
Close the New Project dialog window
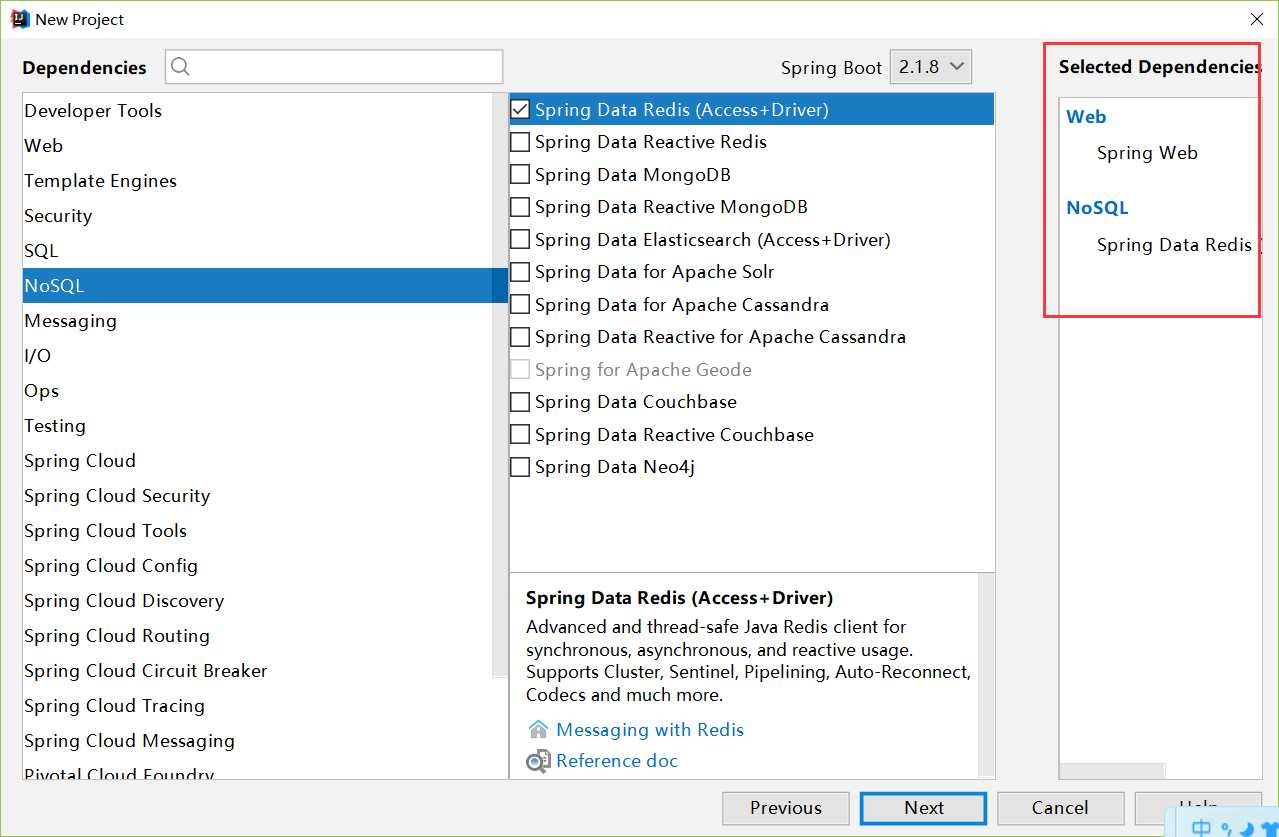pos(1257,19)
